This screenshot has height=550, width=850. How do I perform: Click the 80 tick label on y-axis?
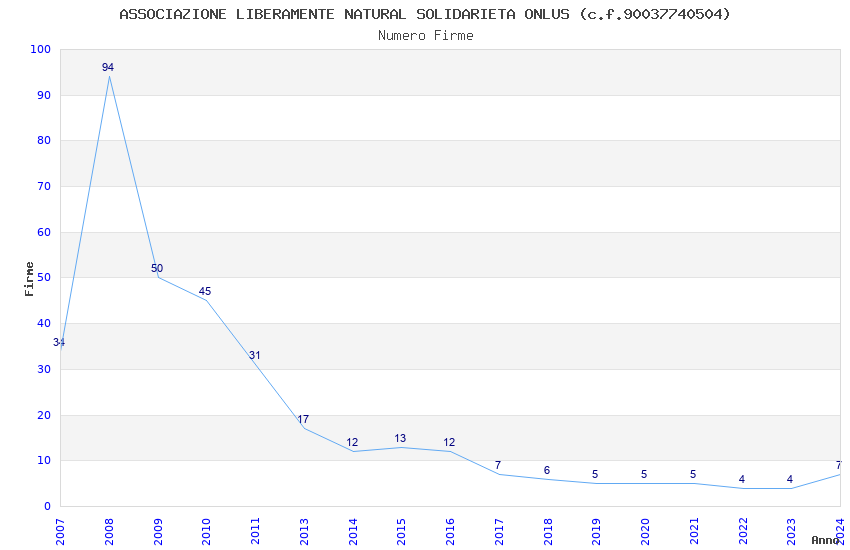(x=44, y=140)
